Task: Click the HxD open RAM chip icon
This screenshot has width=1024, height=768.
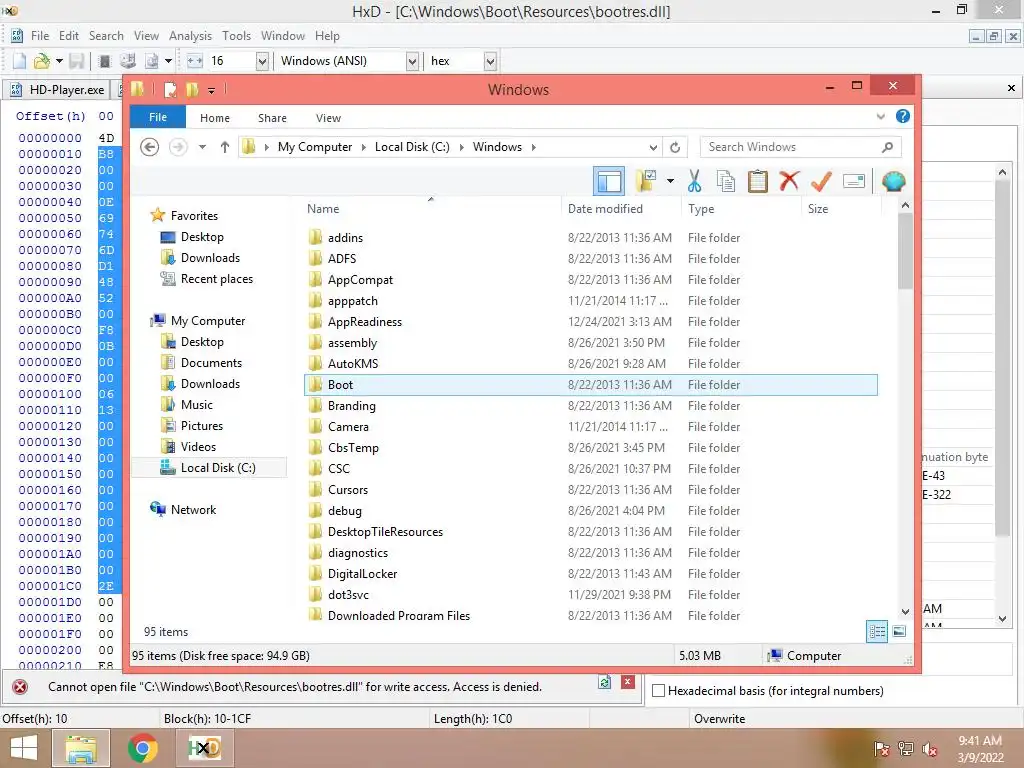Action: click(104, 61)
